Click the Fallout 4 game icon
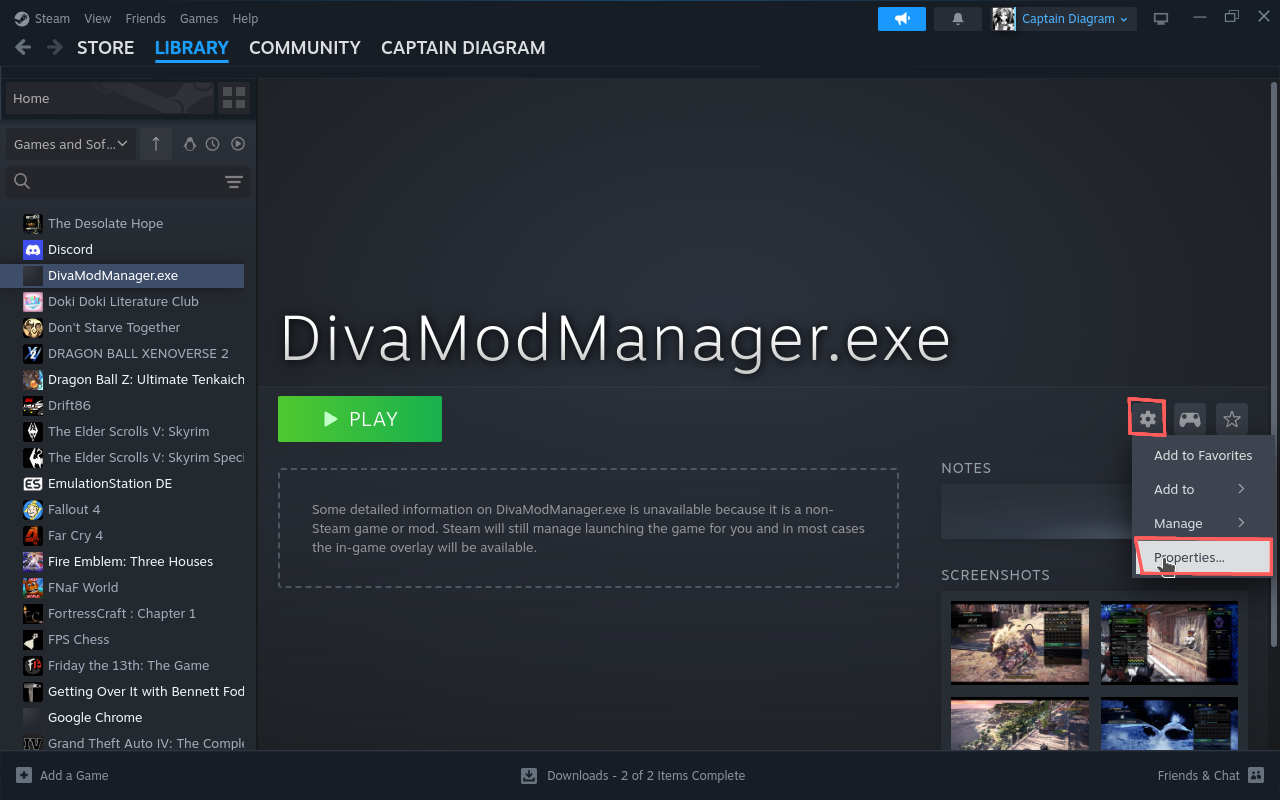 (32, 509)
